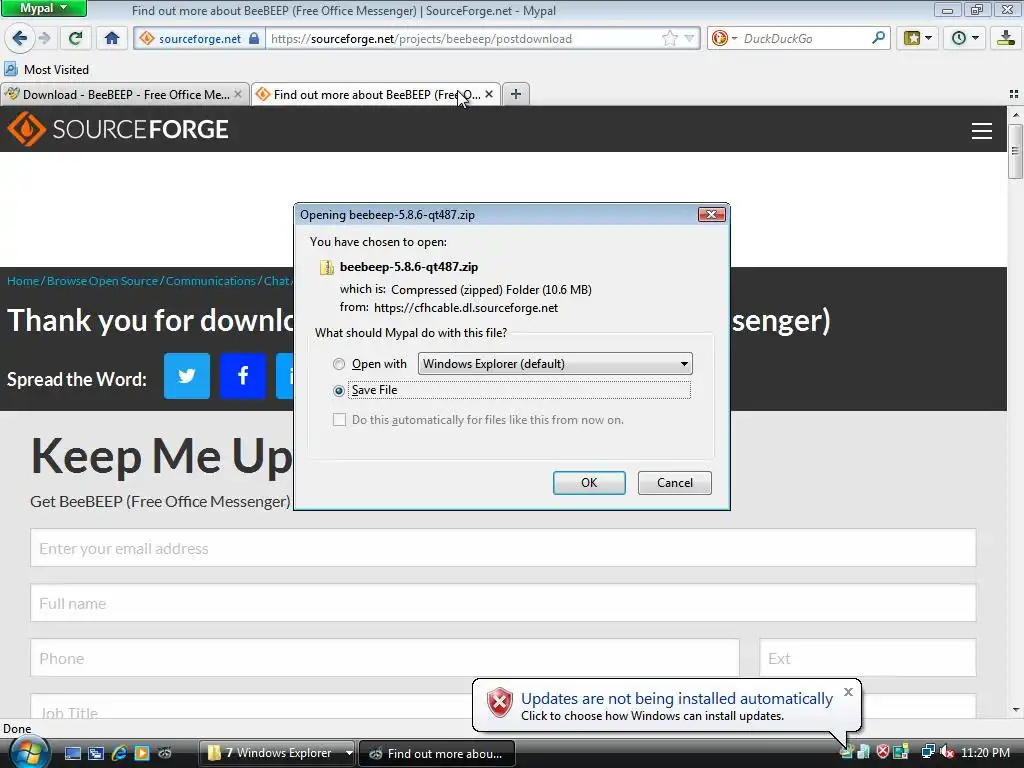Click the scrollbar down arrow
Screen dimensions: 1024x768
click(1015, 709)
